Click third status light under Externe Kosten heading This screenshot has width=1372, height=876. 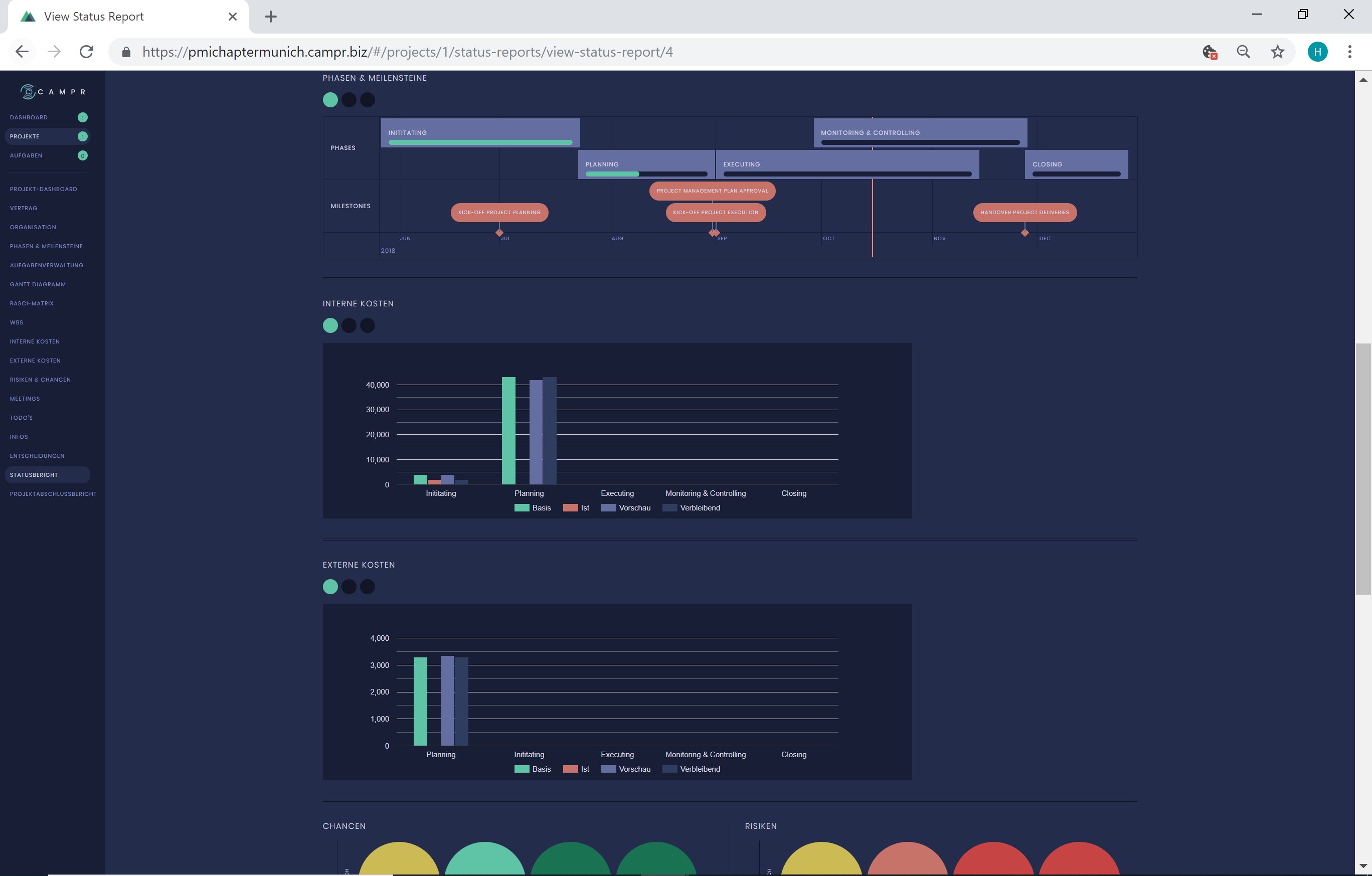368,587
